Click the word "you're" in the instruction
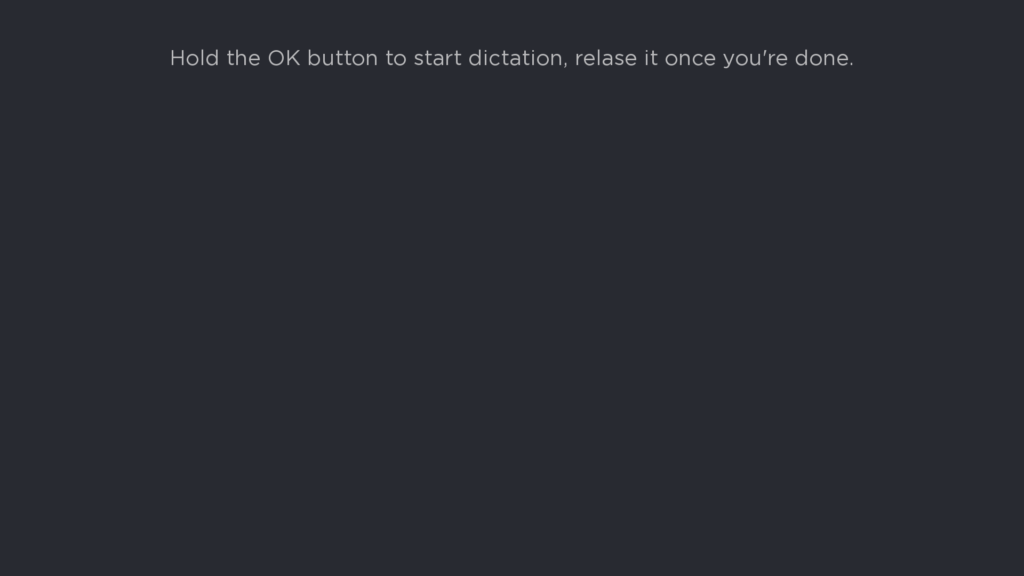This screenshot has height=576, width=1024. tap(755, 59)
